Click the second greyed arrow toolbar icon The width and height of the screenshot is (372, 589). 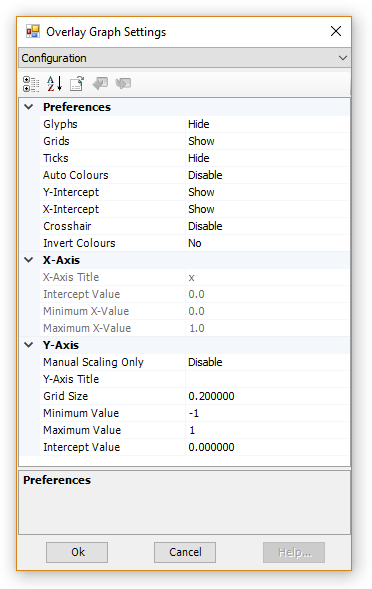[x=123, y=83]
